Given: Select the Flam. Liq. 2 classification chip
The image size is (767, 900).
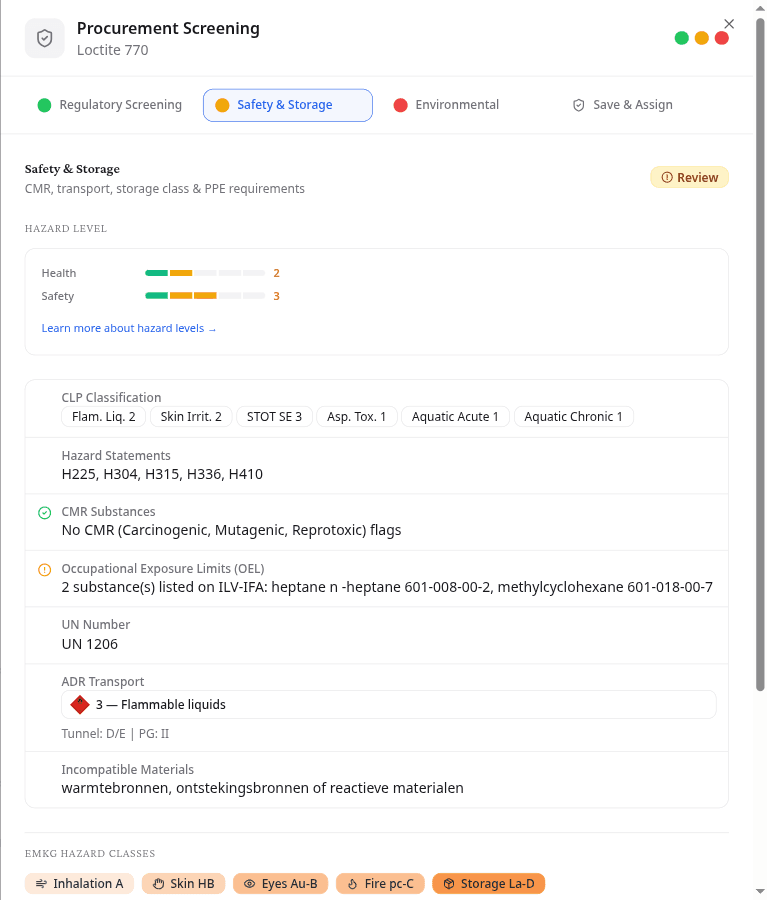Looking at the screenshot, I should (x=104, y=417).
